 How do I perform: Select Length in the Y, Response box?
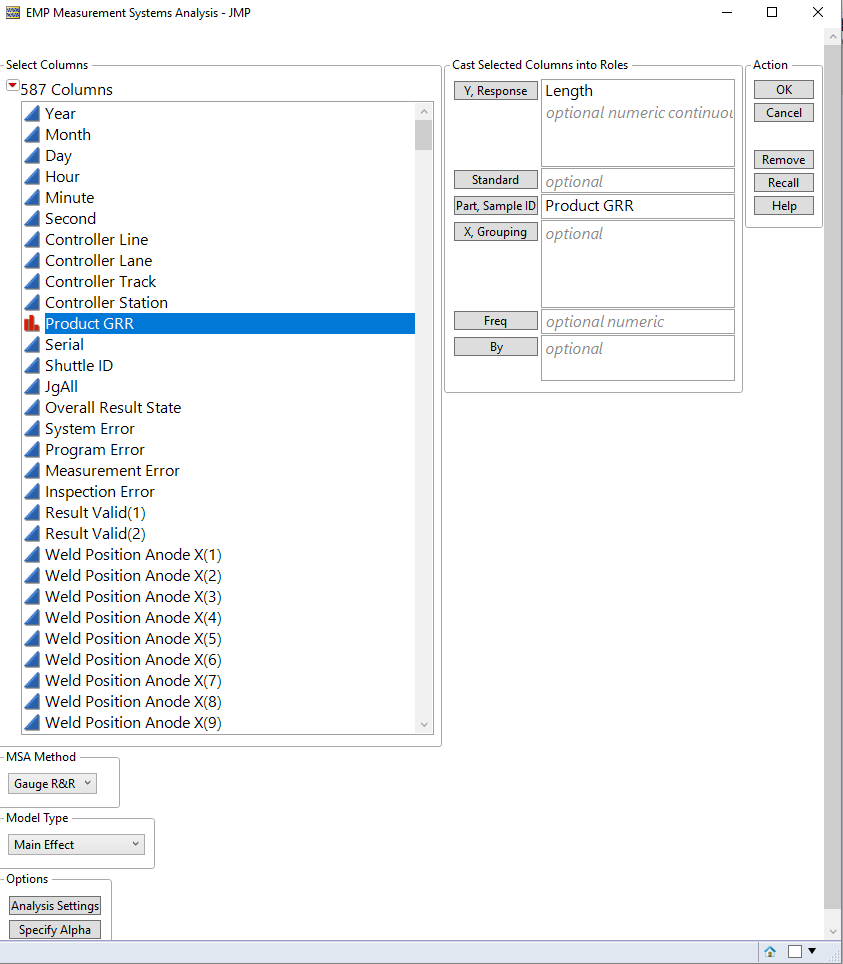coord(569,91)
